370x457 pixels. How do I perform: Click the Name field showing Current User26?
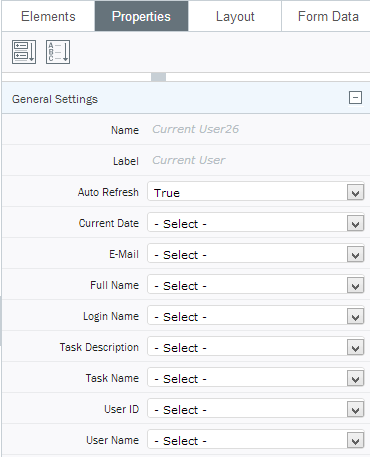(x=196, y=129)
